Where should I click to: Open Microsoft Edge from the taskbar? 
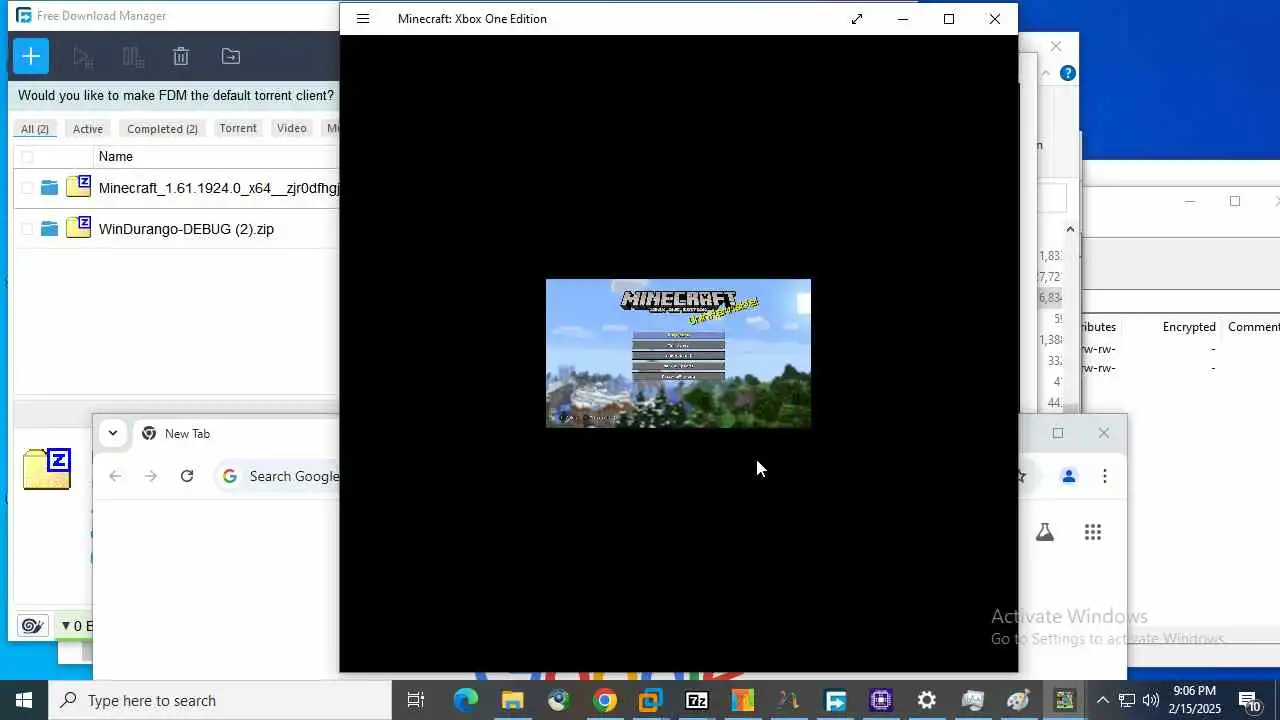(x=466, y=700)
